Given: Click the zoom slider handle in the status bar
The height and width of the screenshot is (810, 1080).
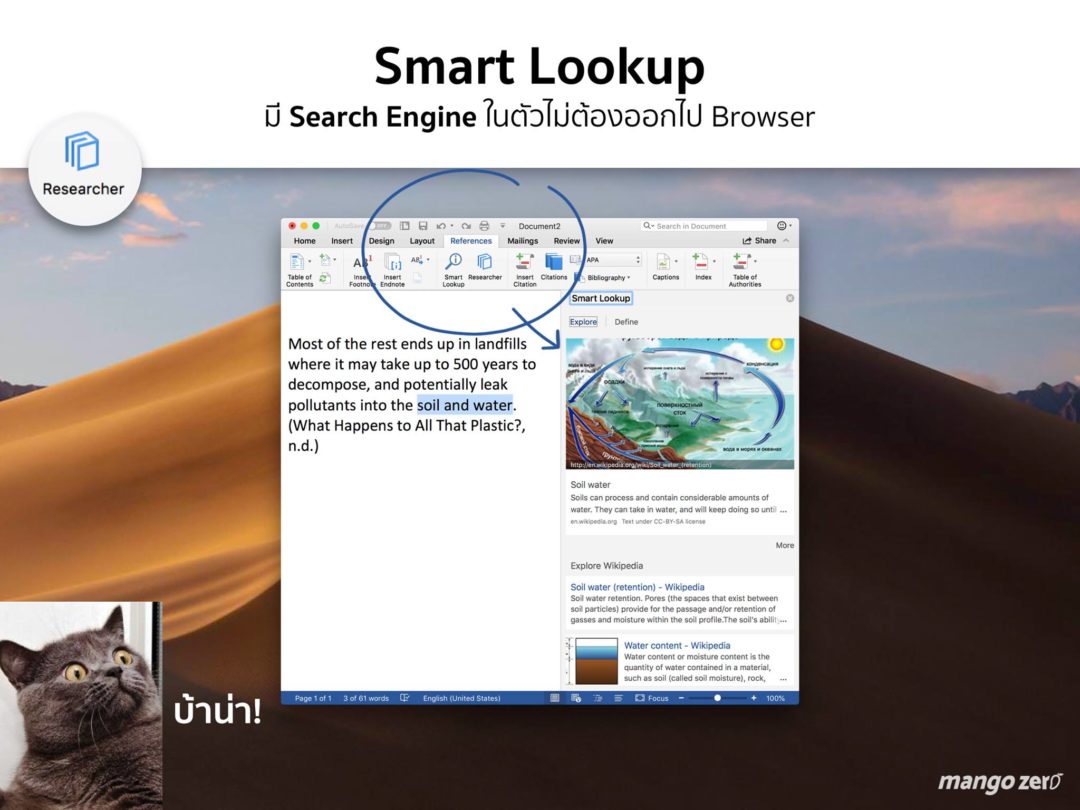Looking at the screenshot, I should pyautogui.click(x=717, y=698).
